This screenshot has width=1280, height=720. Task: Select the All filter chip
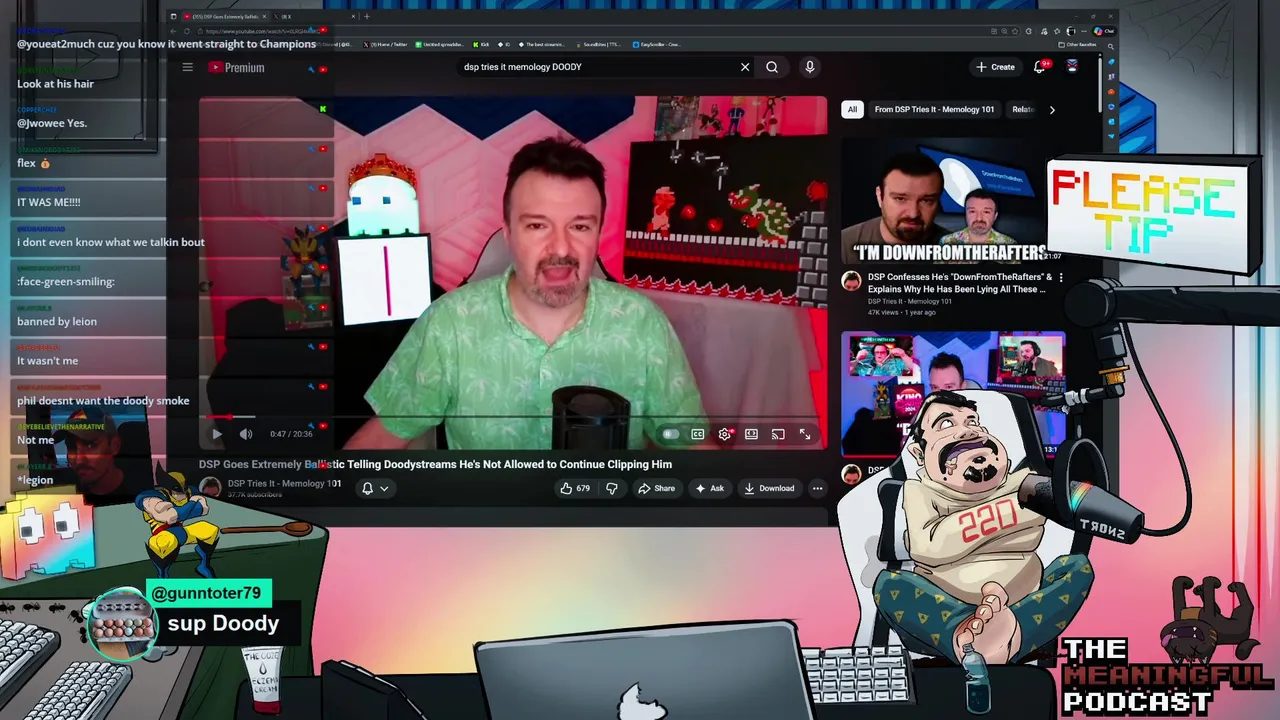(852, 109)
